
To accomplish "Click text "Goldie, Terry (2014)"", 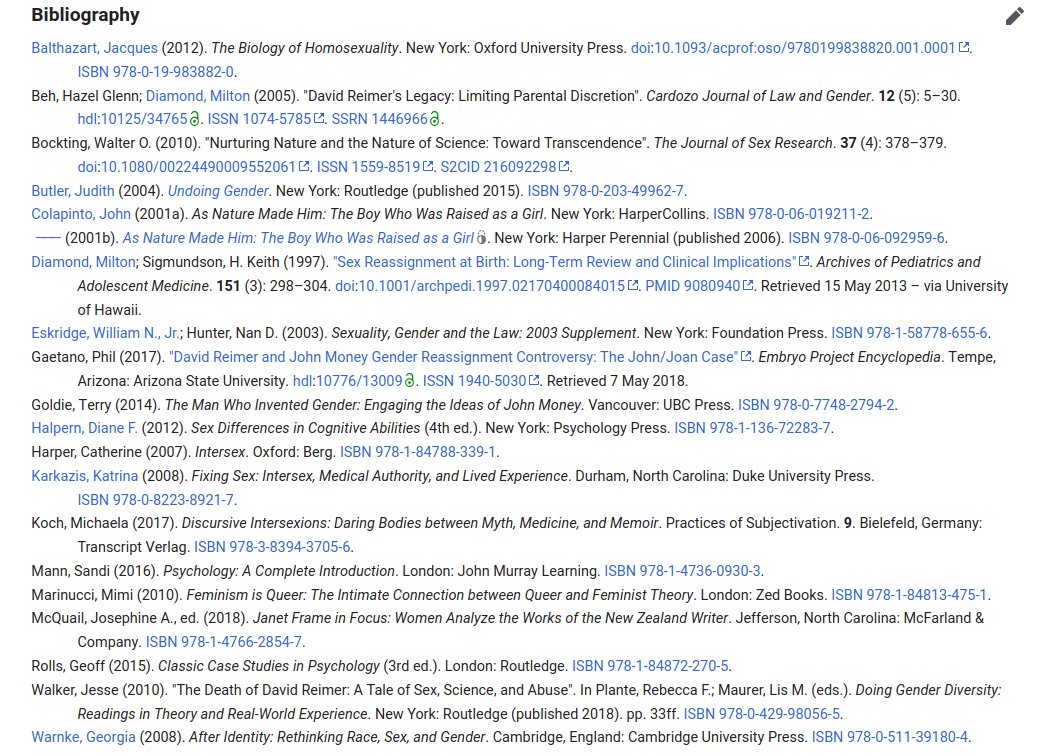I will coord(96,405).
